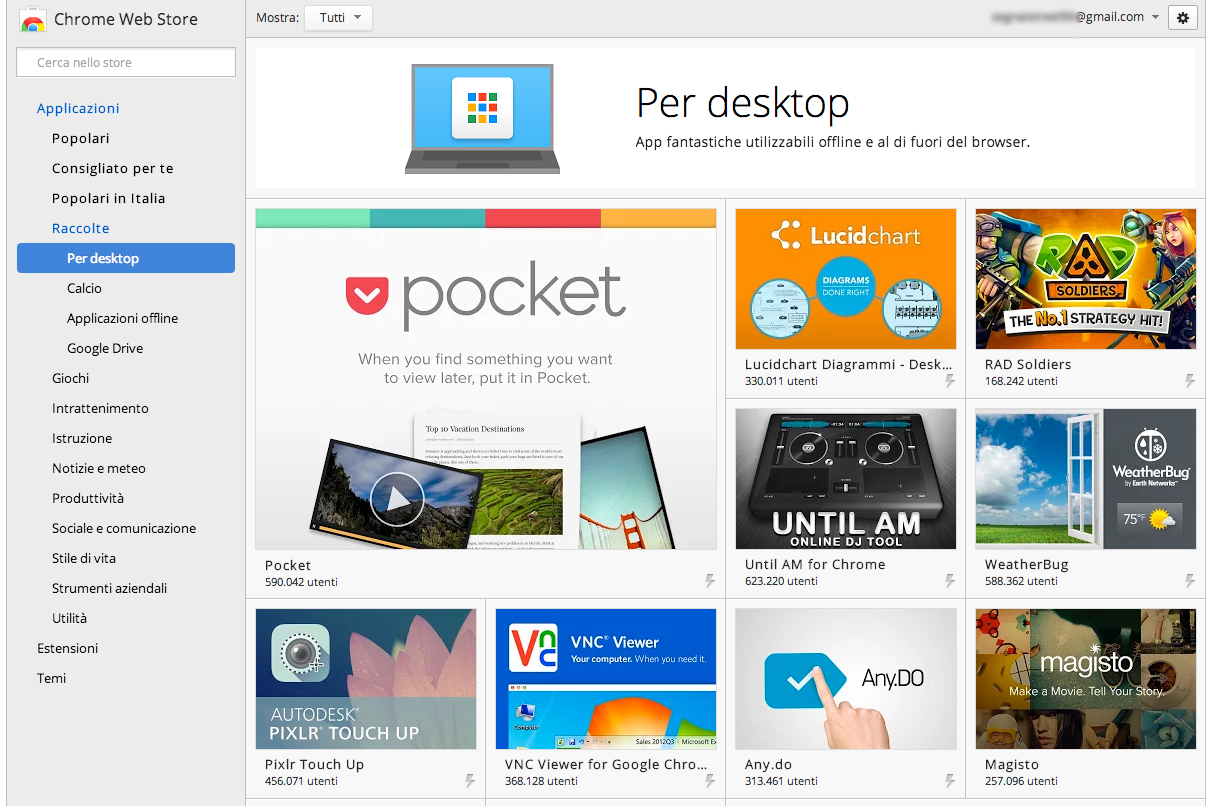Open the settings gear menu

(x=1182, y=18)
